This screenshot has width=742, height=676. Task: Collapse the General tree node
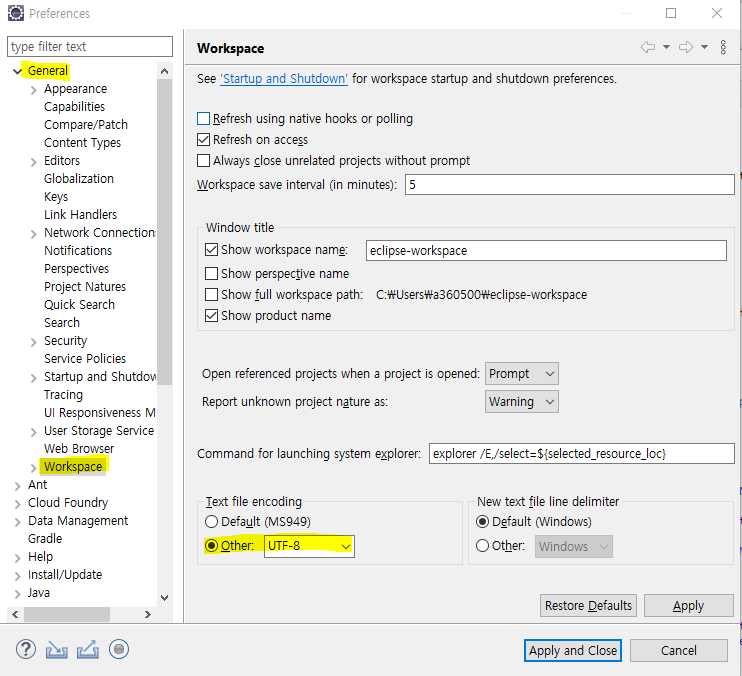18,71
